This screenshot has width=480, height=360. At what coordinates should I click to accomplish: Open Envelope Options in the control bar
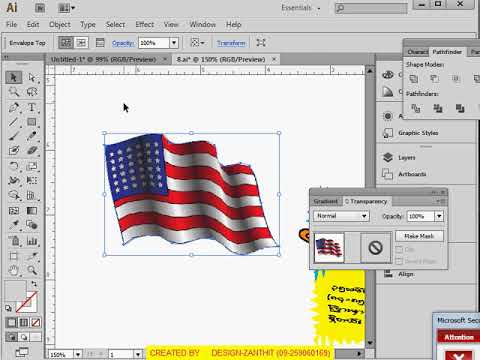[100, 43]
